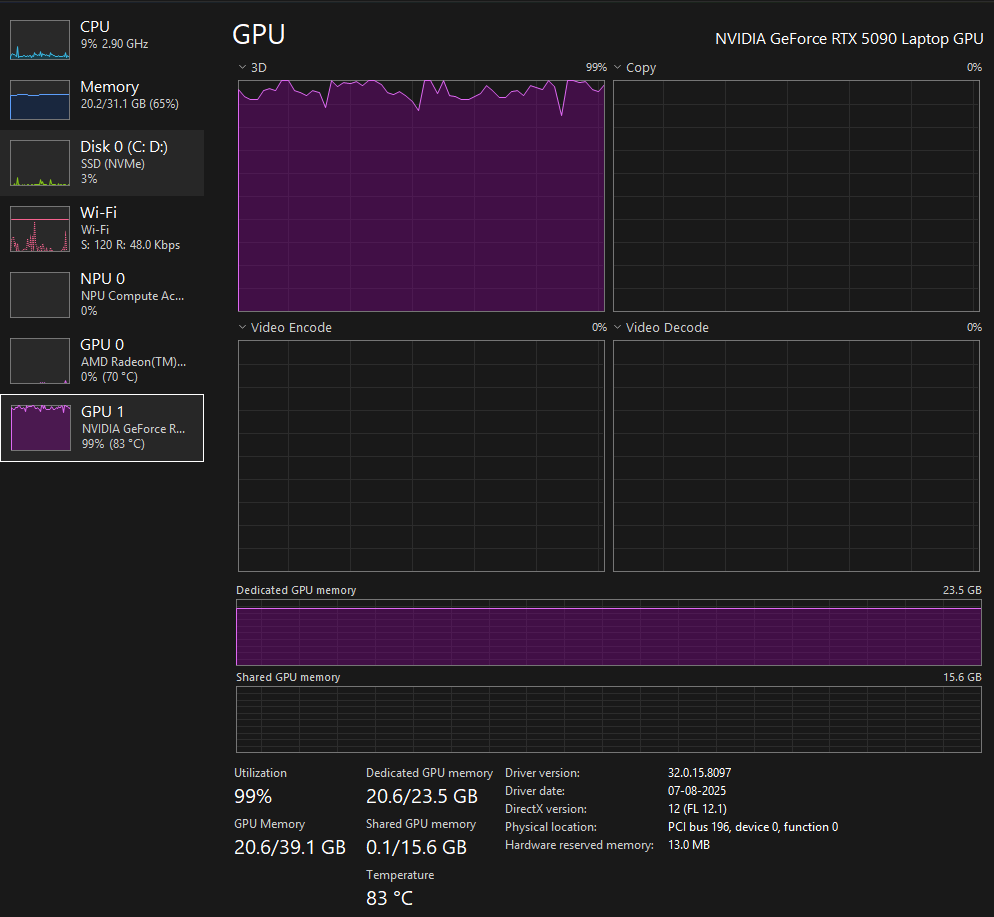Viewport: 994px width, 917px height.
Task: Select the Wi-Fi throughput graph icon
Action: (x=40, y=229)
